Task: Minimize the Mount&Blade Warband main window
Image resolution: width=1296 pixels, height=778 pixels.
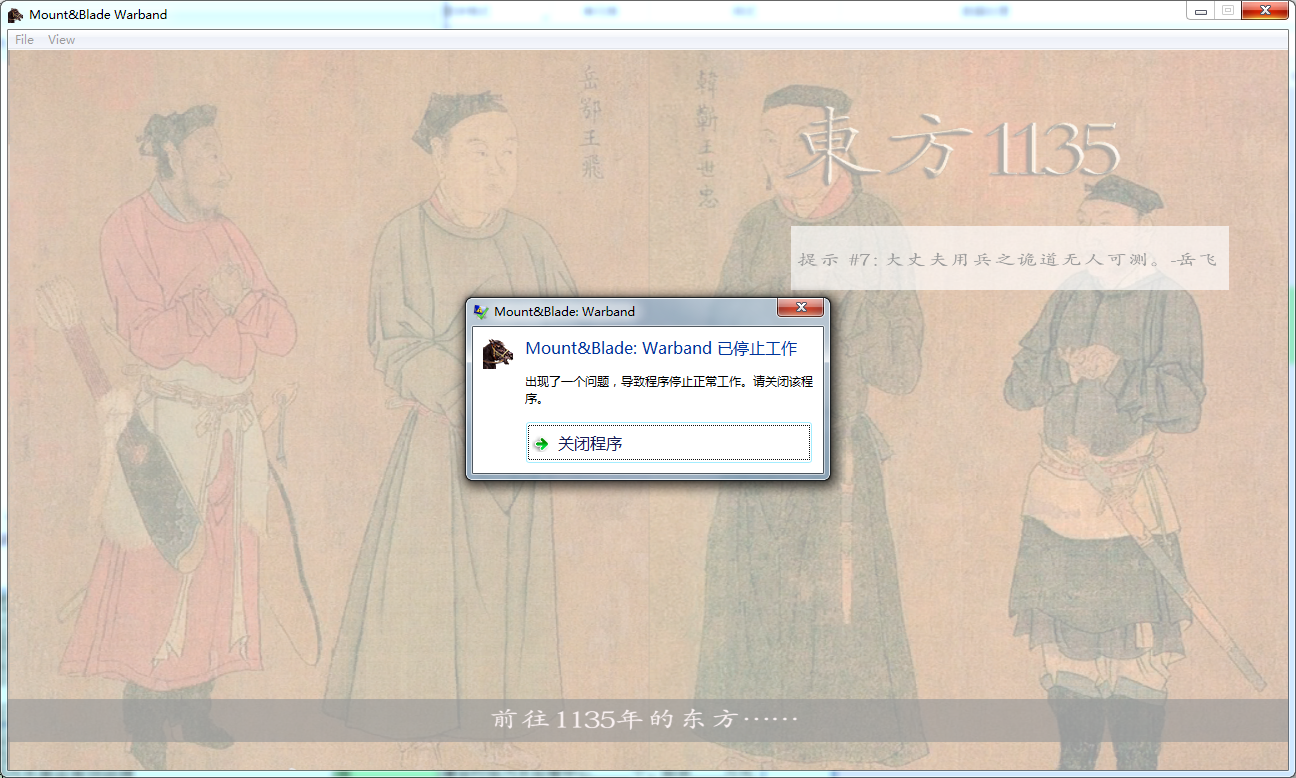Action: point(1200,10)
